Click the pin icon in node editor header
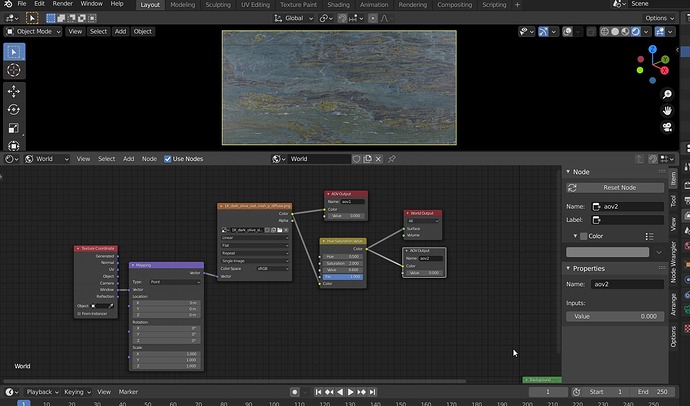The image size is (690, 406). [391, 159]
